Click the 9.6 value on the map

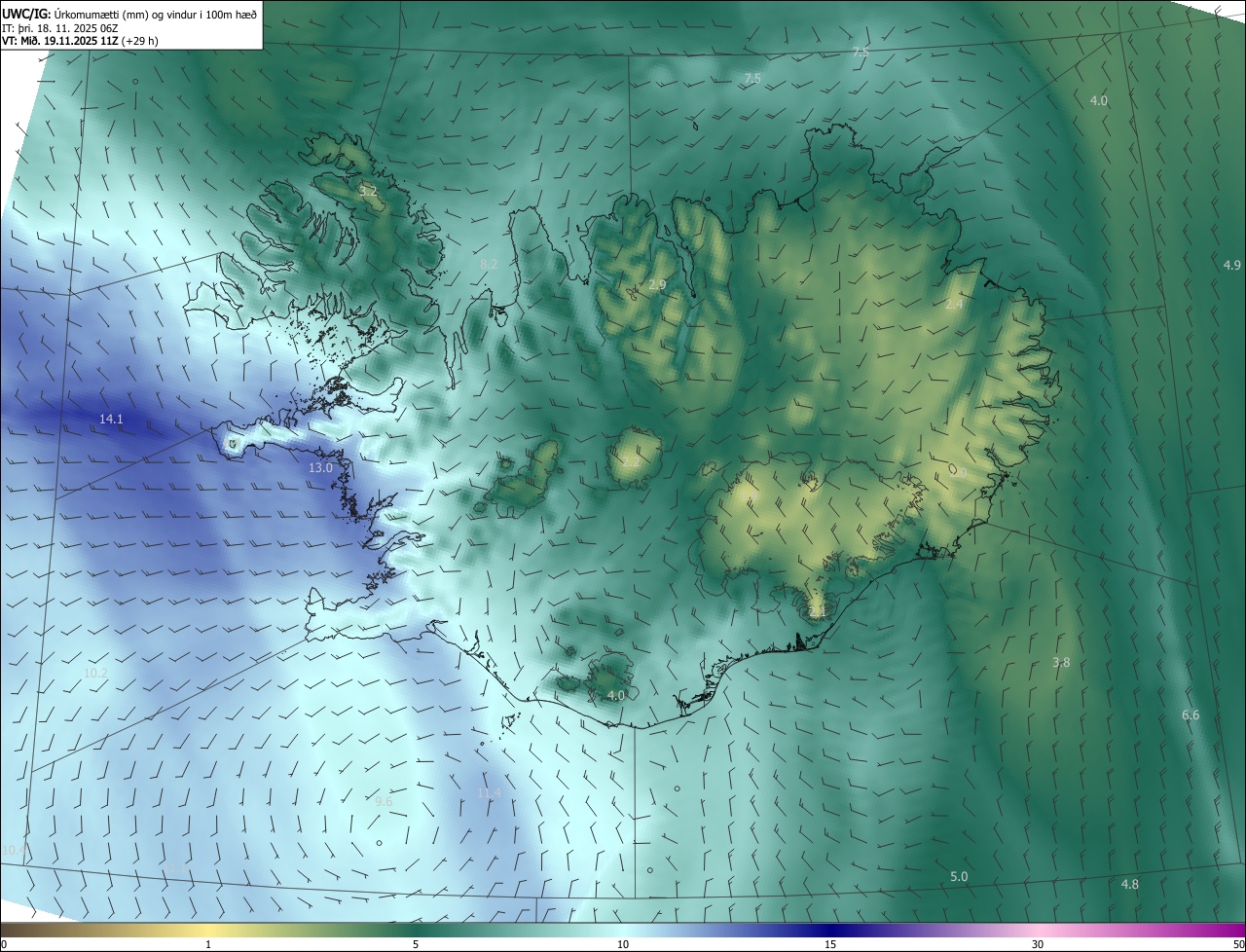(384, 801)
